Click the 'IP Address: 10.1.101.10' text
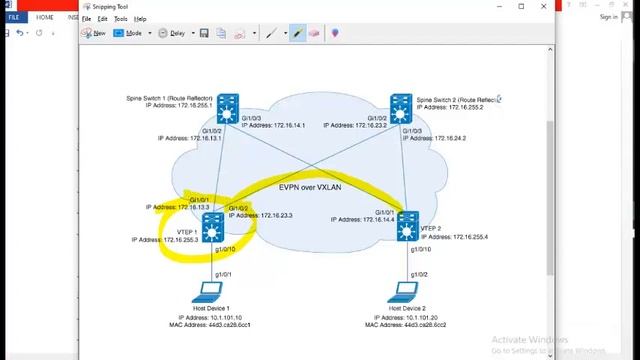Viewport: 640px width, 360px height. point(210,318)
